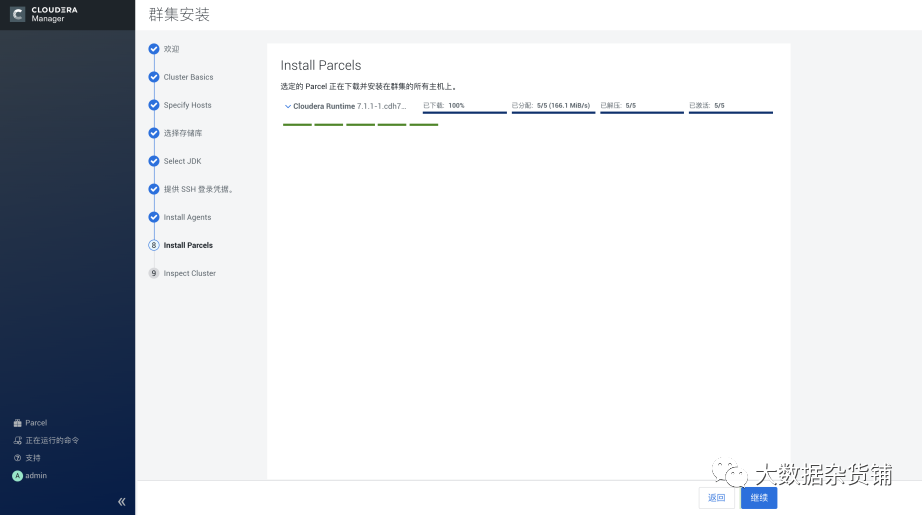The image size is (922, 515).
Task: Collapse the Cloudera Runtime parcel row chevron
Action: 288,106
